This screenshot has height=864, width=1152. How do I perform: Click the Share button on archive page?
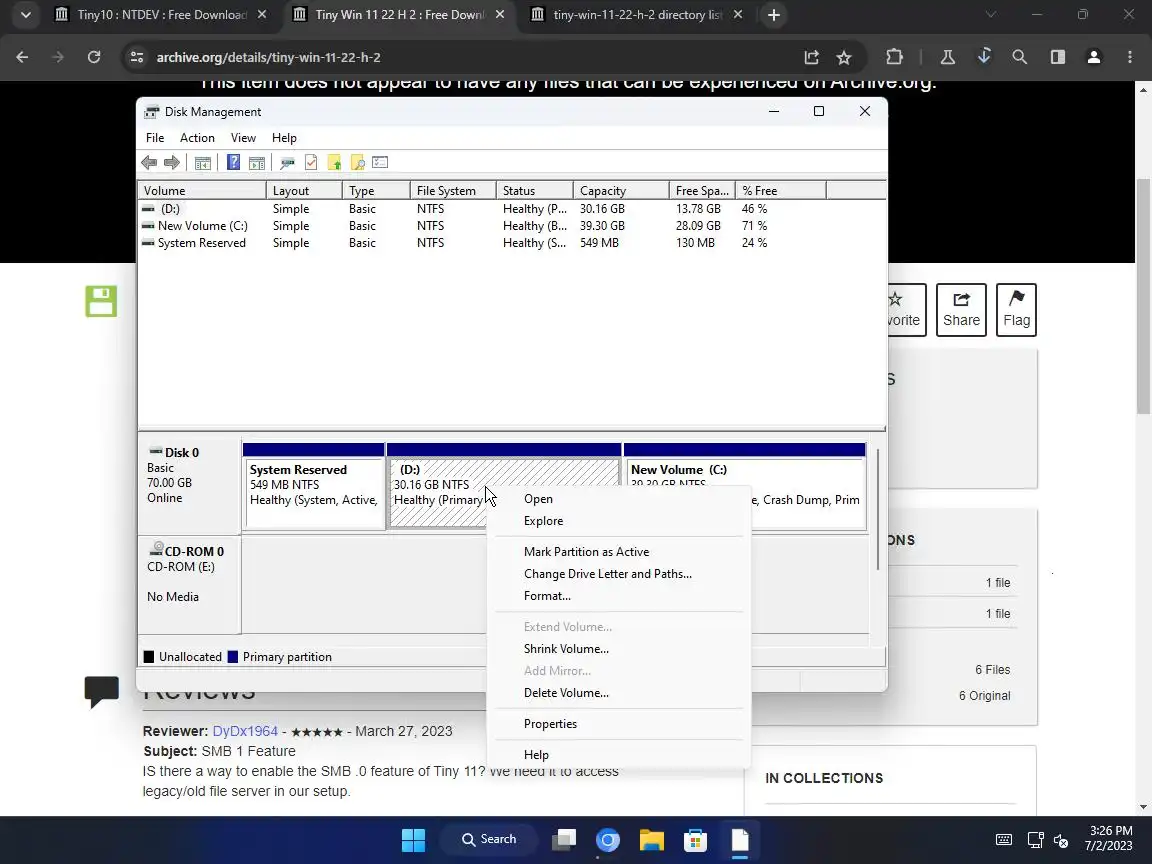pyautogui.click(x=961, y=309)
